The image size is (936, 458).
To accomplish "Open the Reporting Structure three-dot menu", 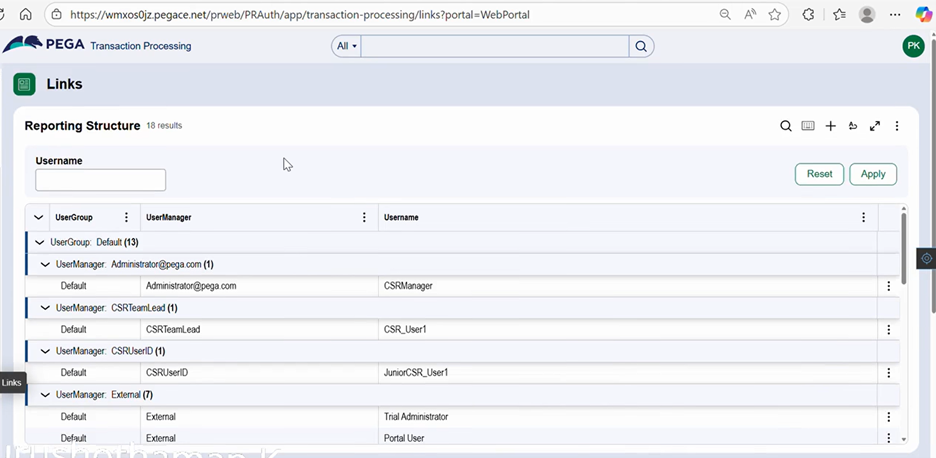I will click(x=897, y=126).
